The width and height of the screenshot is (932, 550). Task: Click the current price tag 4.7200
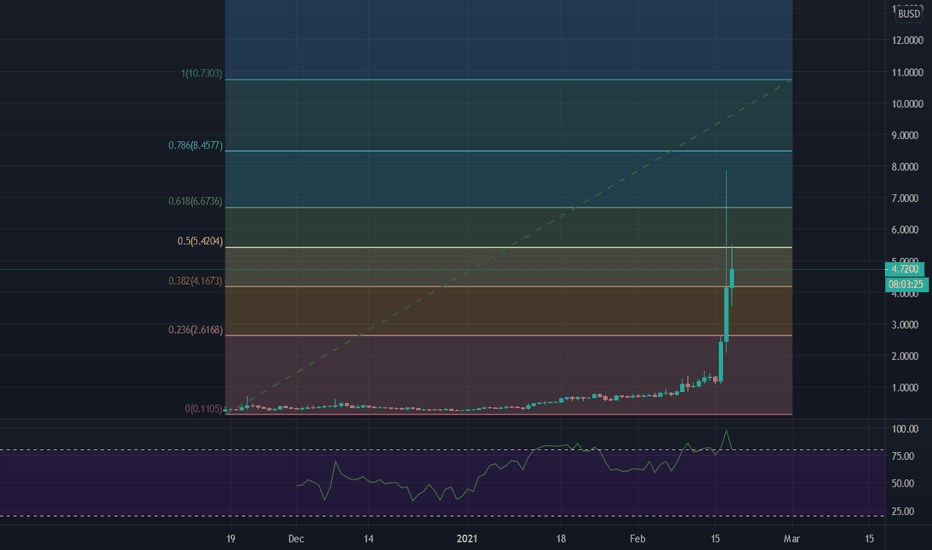tap(905, 269)
